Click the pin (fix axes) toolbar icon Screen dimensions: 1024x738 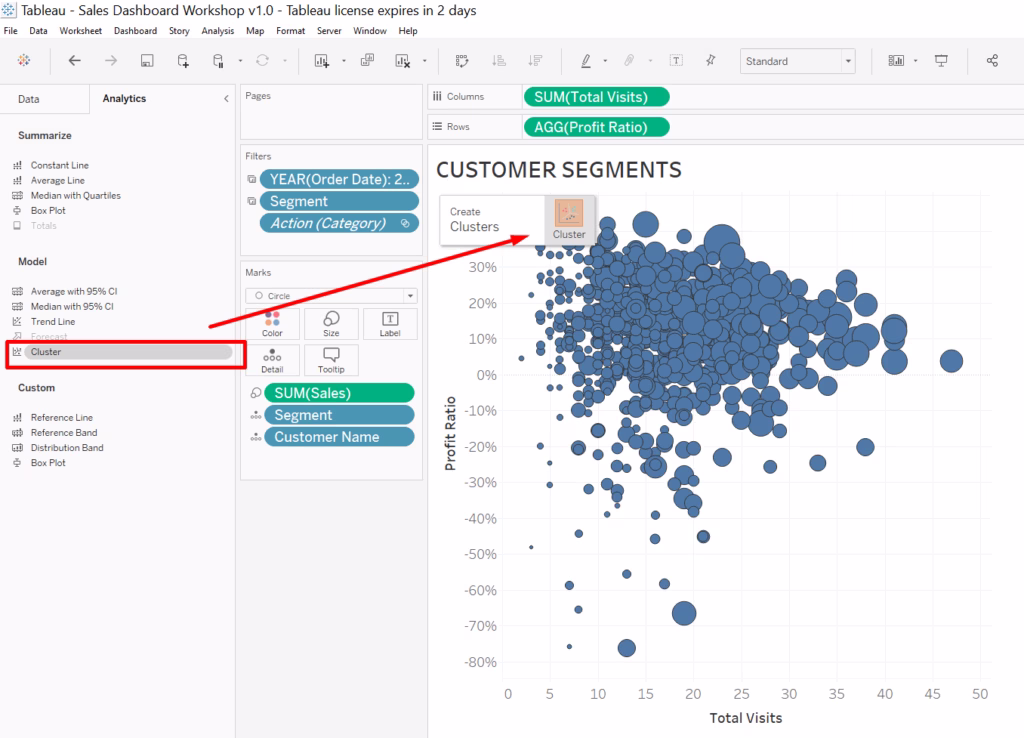point(711,61)
